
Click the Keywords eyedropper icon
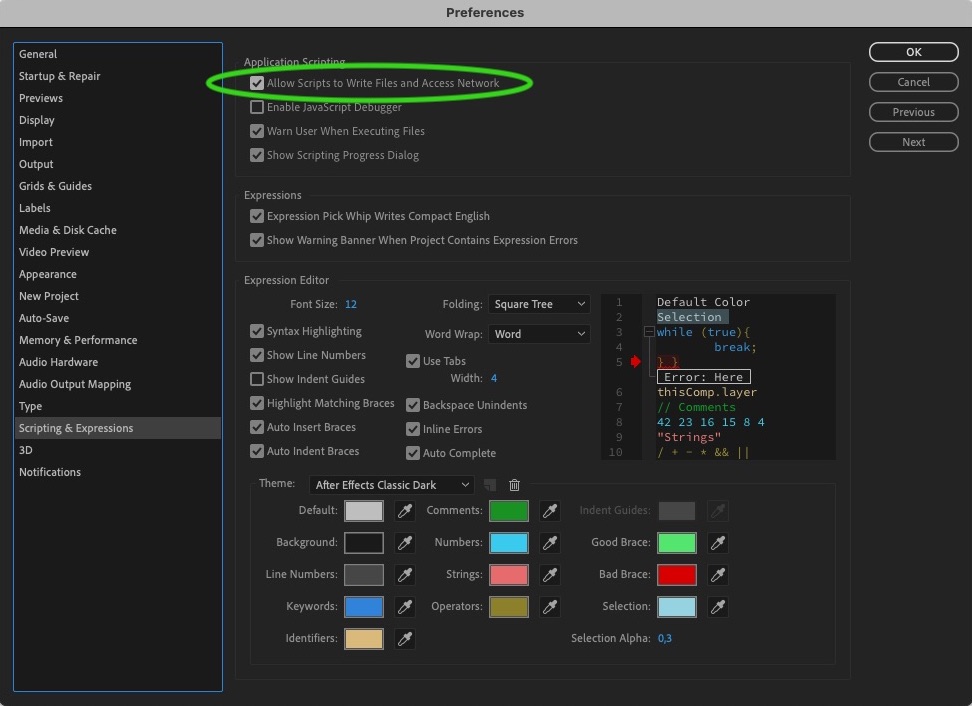tap(405, 607)
